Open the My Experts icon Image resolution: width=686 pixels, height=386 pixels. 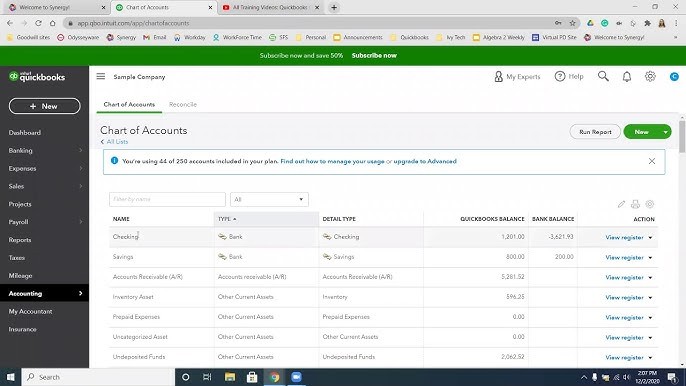(x=498, y=77)
